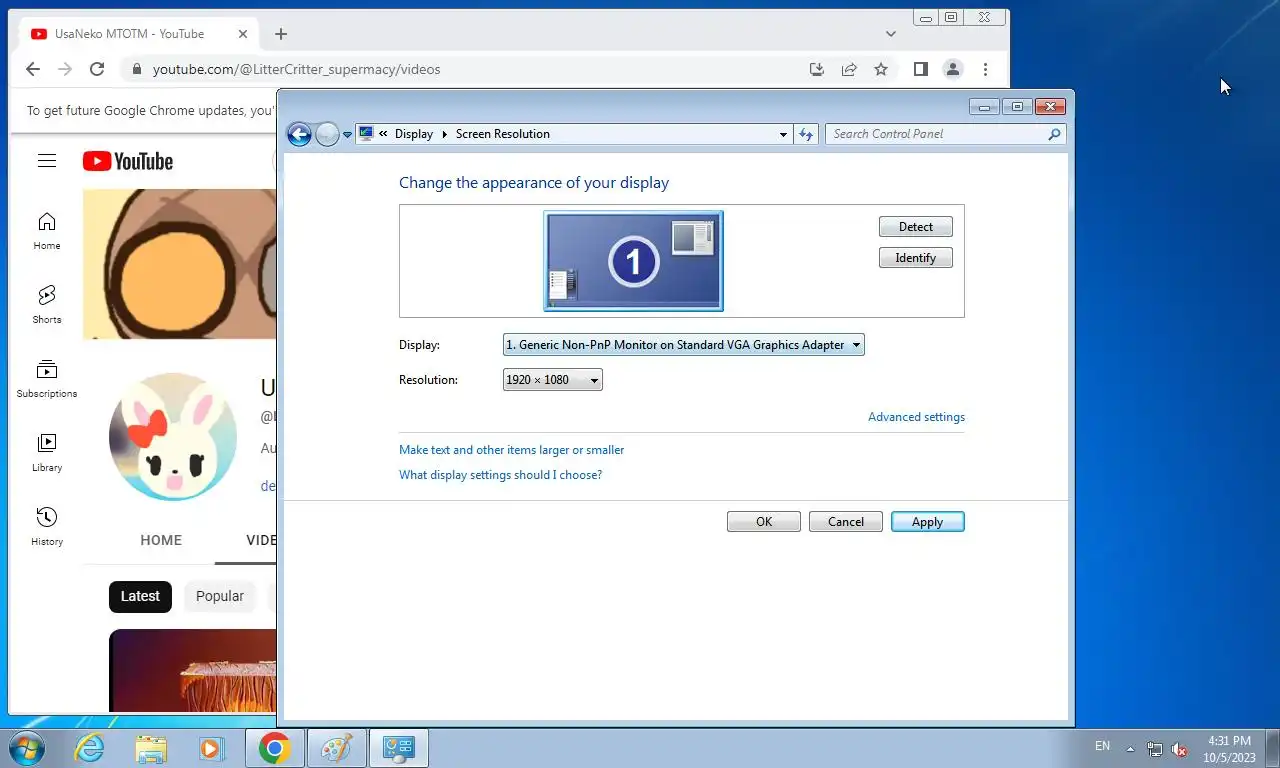This screenshot has height=768, width=1280.
Task: Cancel the Screen Resolution changes
Action: pyautogui.click(x=845, y=522)
